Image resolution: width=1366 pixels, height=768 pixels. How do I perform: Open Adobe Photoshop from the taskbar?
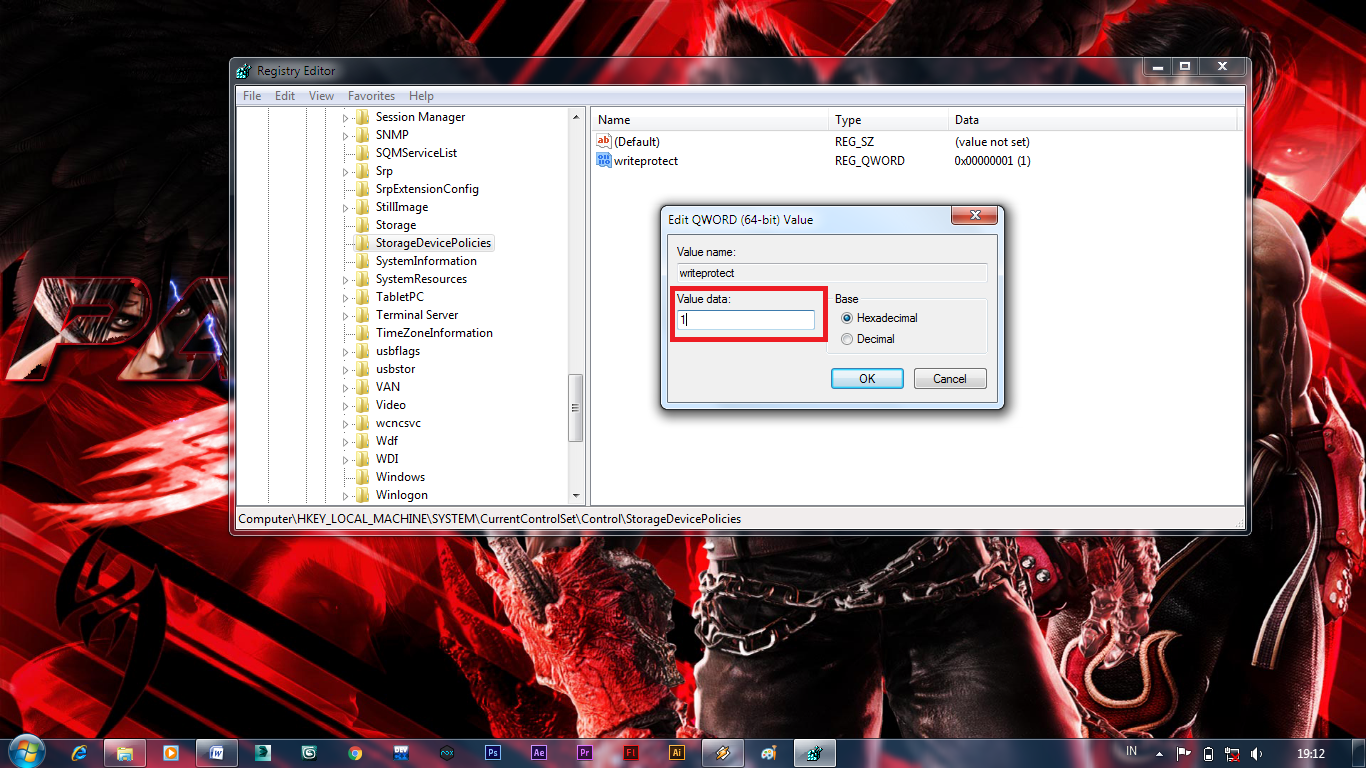click(492, 753)
